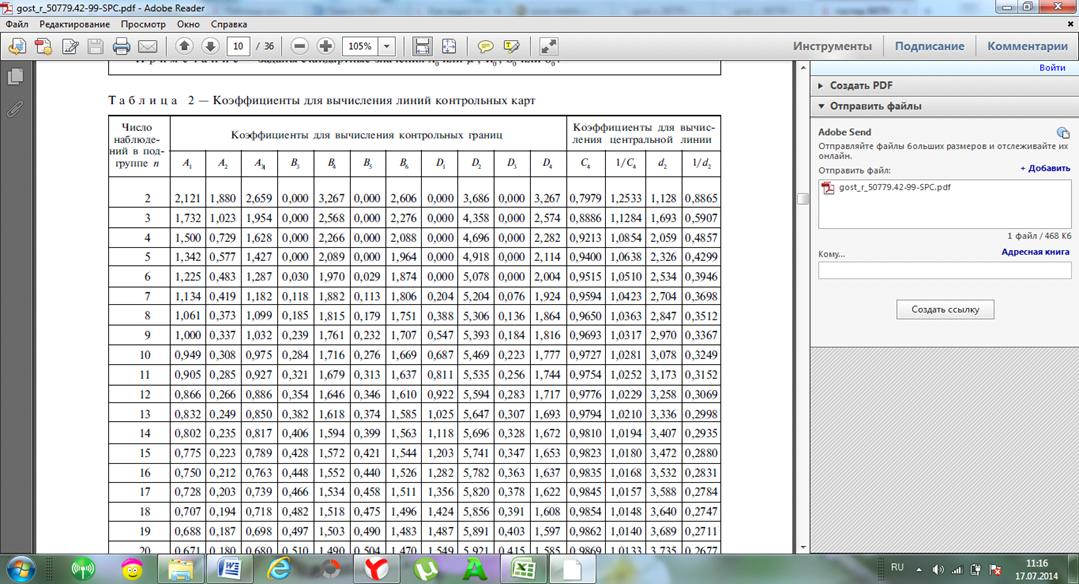Click the Создать ссылку button
This screenshot has width=1079, height=584.
click(945, 309)
